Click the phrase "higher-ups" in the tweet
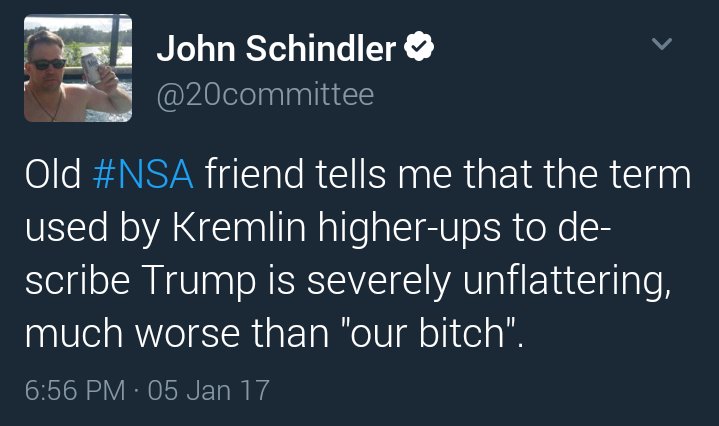The width and height of the screenshot is (719, 426). tap(416, 227)
